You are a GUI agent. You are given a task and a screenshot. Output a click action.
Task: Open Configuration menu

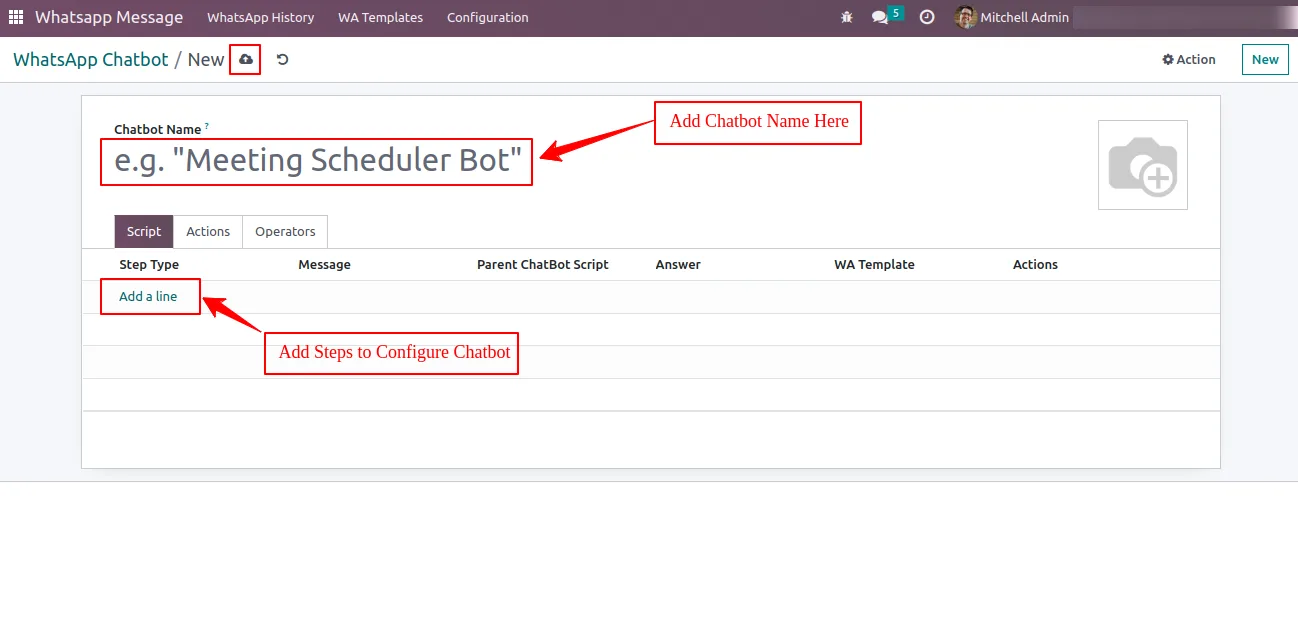488,17
